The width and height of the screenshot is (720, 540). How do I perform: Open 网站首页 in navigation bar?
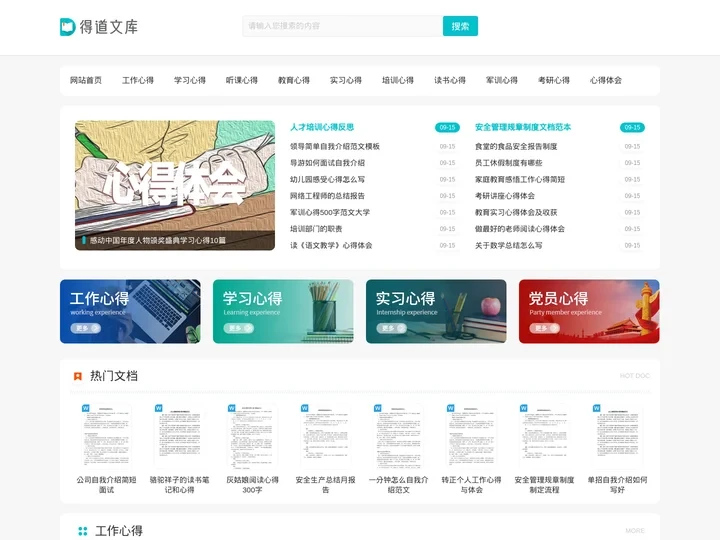pos(86,80)
